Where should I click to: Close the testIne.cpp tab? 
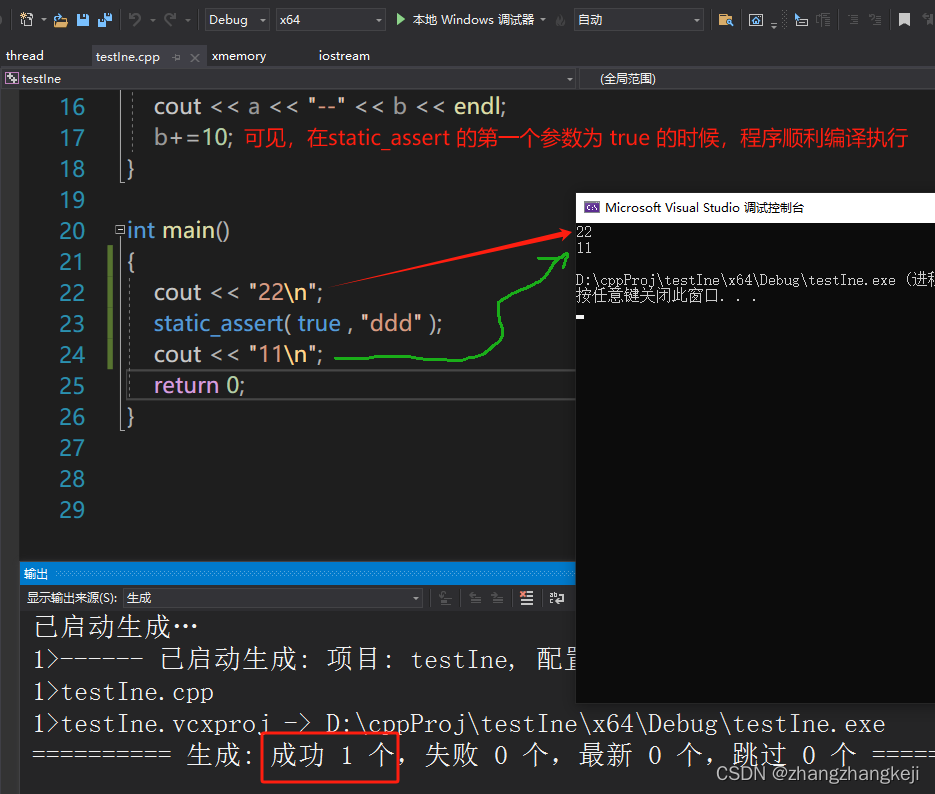(x=194, y=57)
